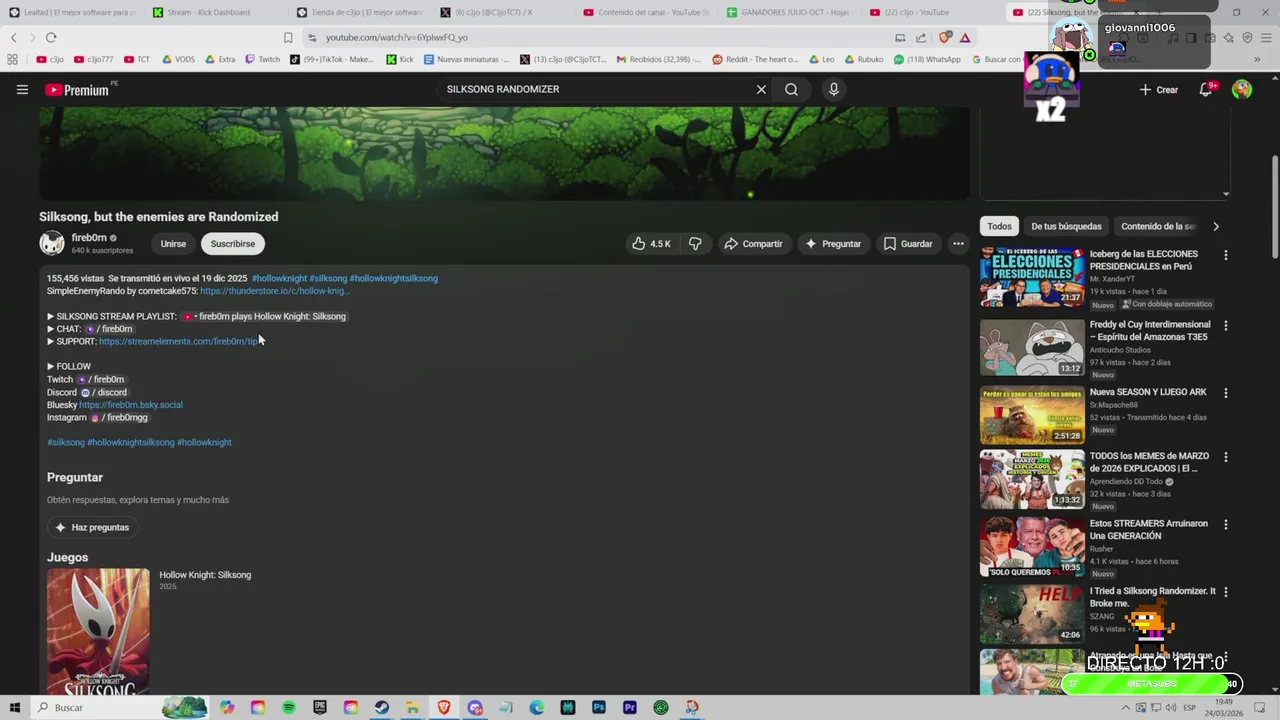Open the Twitch / fireb0rn link
The width and height of the screenshot is (1280, 720).
click(100, 380)
